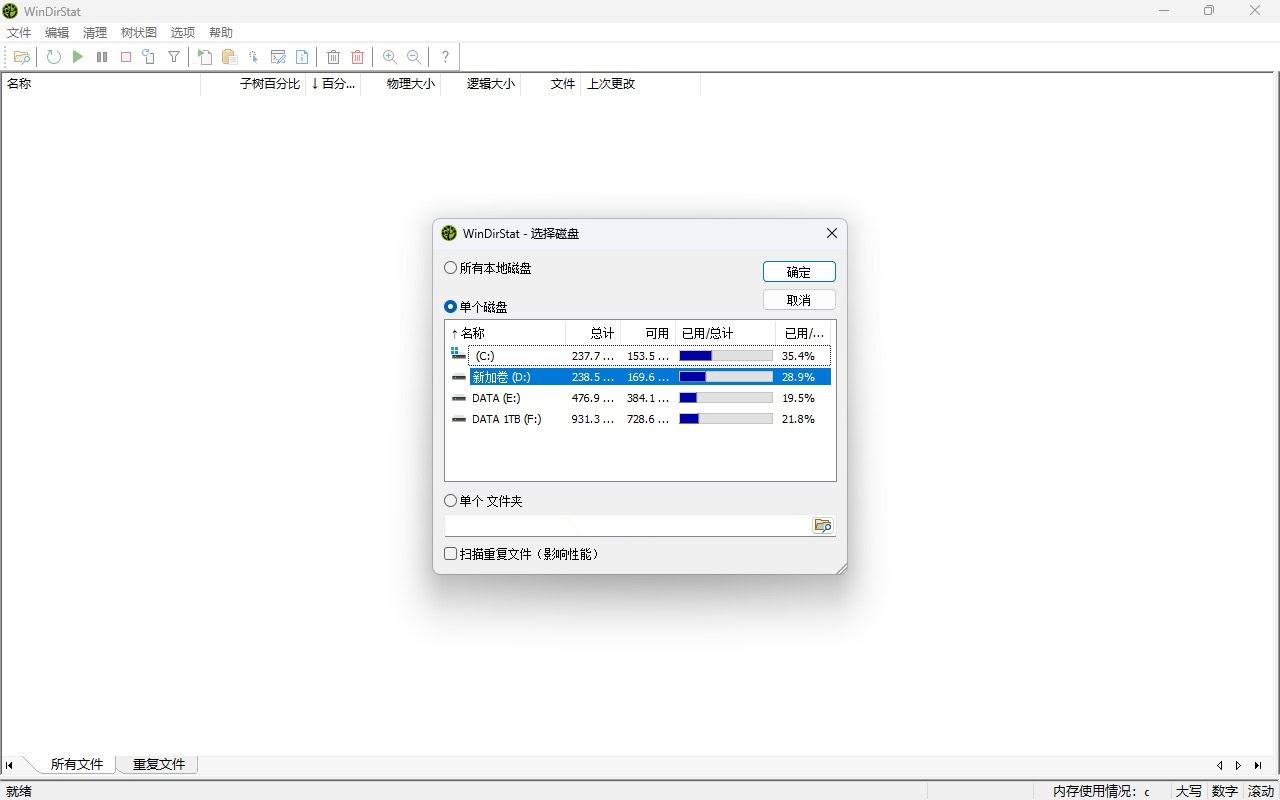Click the pause scan toolbar icon
Viewport: 1280px width, 800px height.
coord(102,57)
